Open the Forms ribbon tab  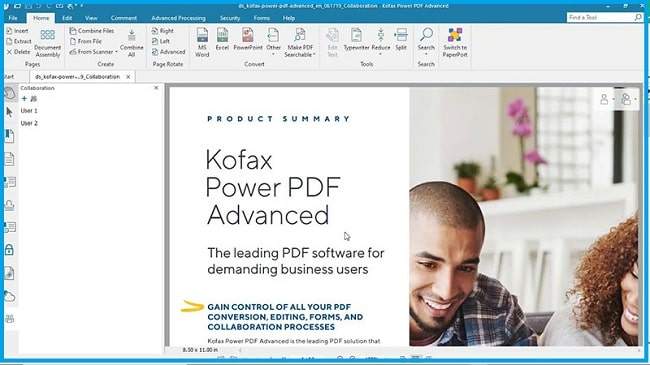262,18
